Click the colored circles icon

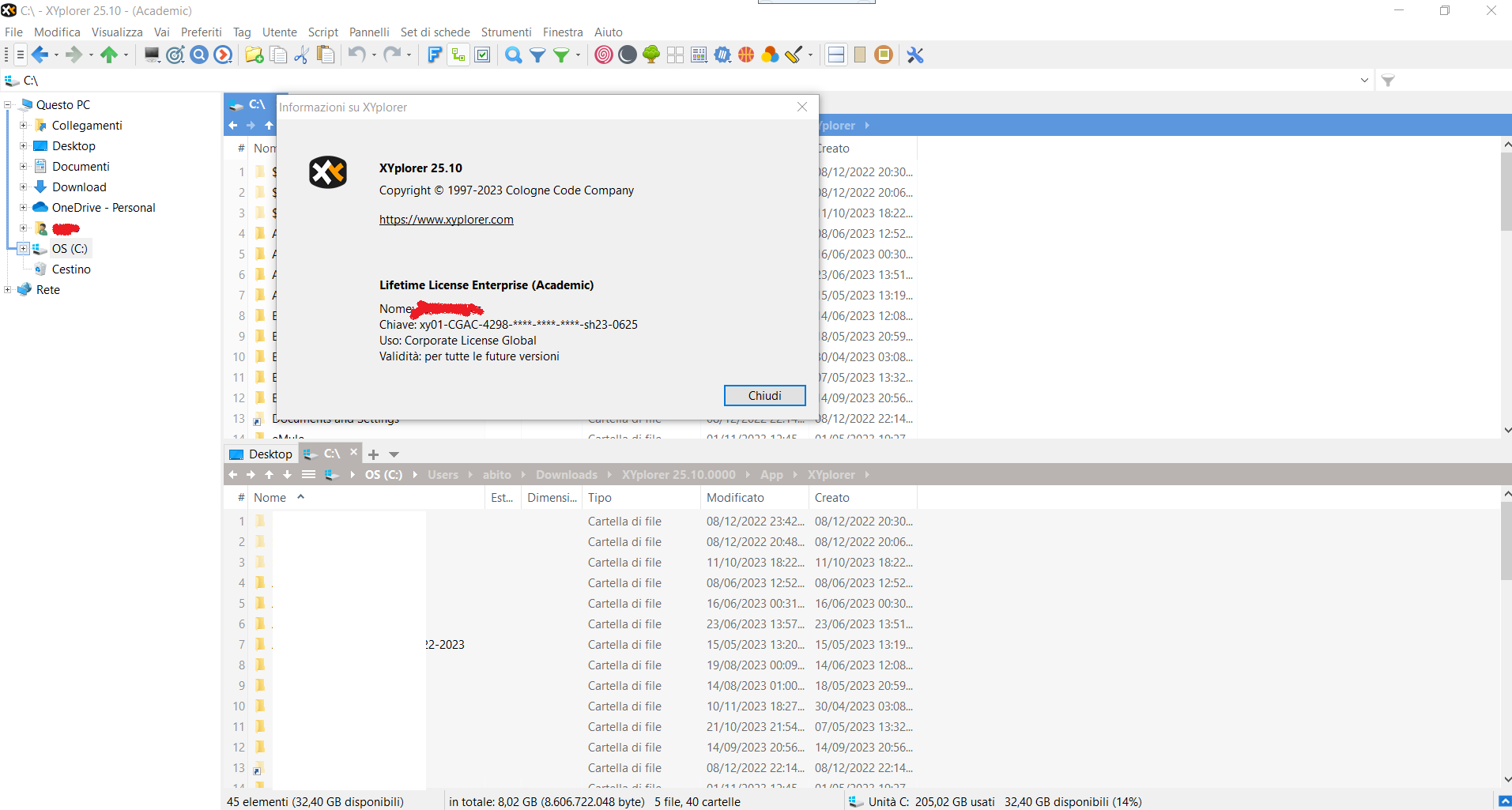pos(770,55)
